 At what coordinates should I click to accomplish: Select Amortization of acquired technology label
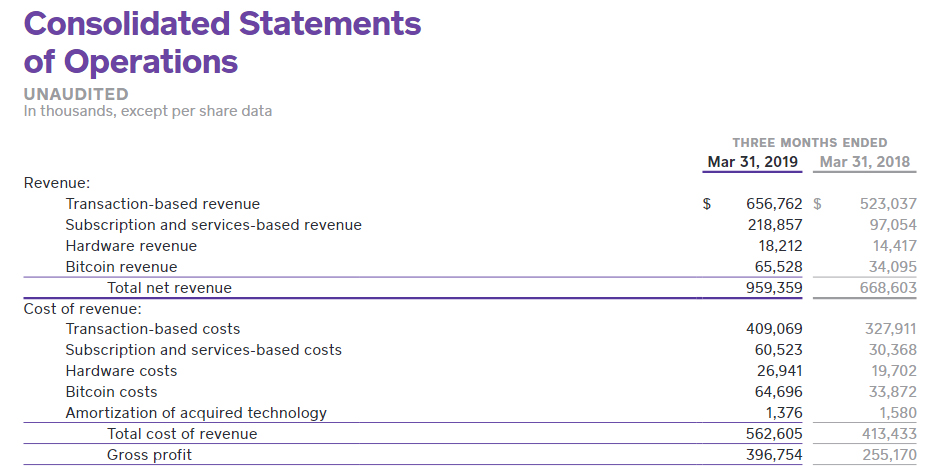[196, 413]
